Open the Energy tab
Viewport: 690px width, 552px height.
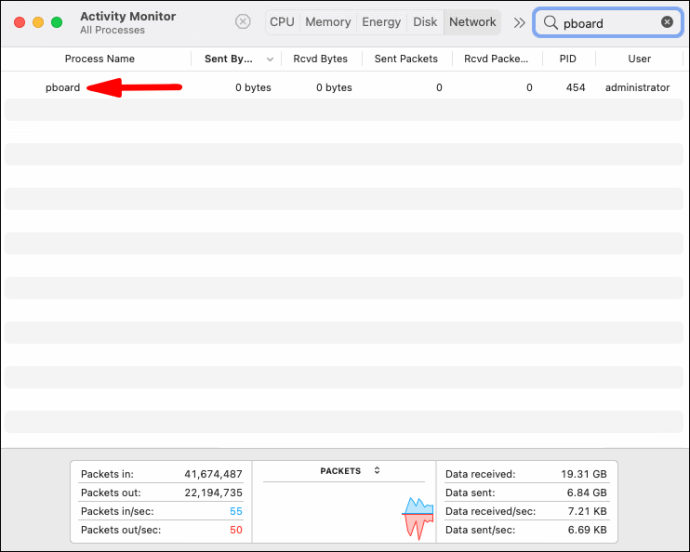[x=381, y=22]
